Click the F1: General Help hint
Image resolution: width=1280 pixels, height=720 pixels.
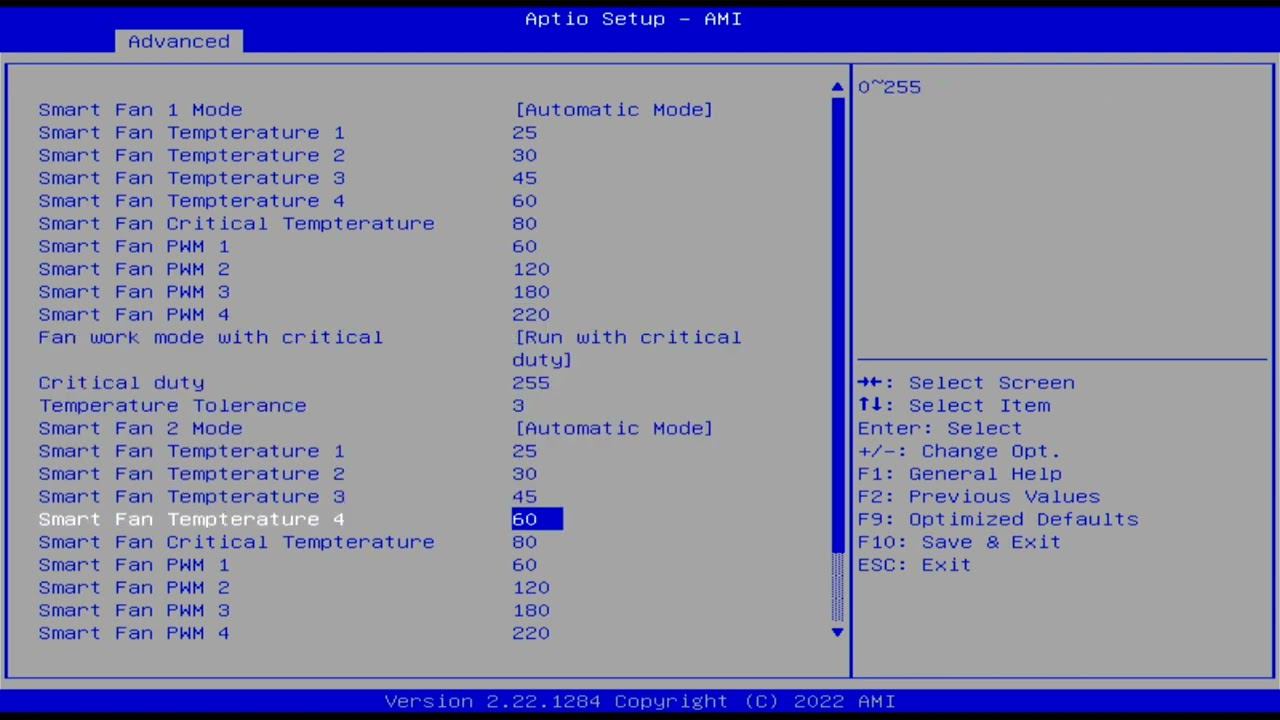point(960,474)
